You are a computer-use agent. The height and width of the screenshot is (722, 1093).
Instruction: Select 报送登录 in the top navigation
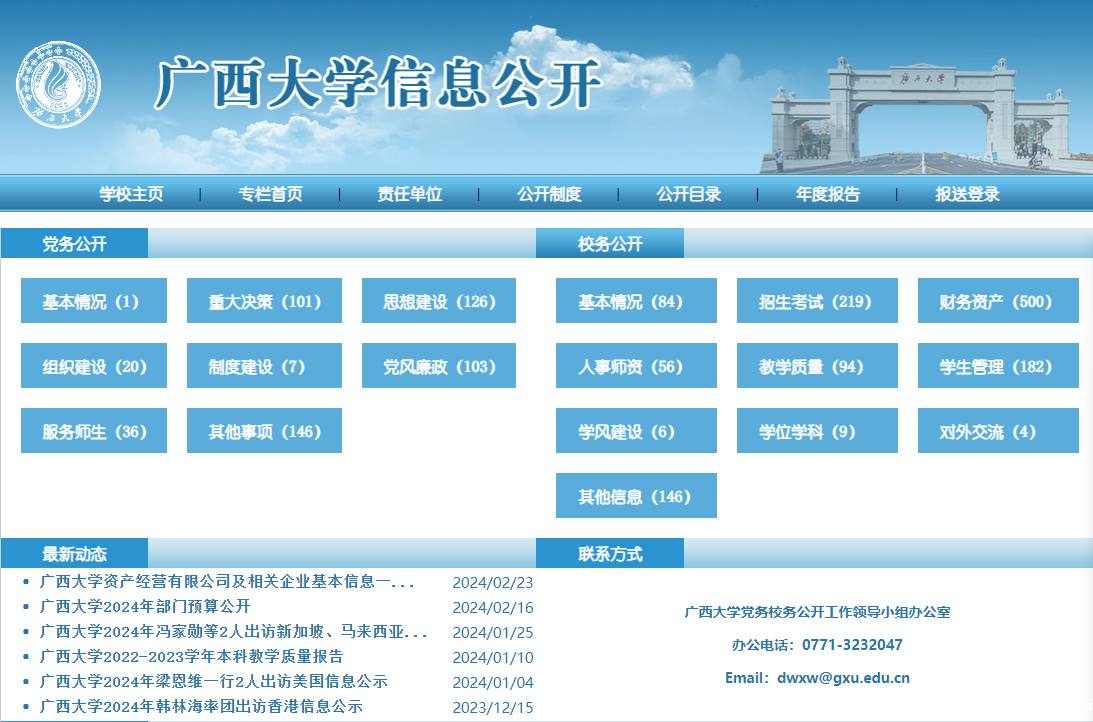[967, 194]
